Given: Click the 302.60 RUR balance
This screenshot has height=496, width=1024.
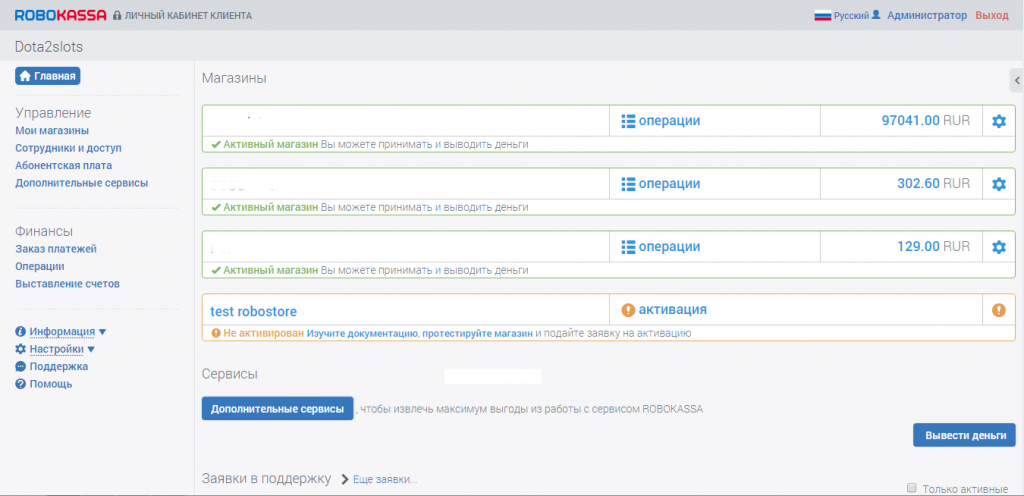Looking at the screenshot, I should 933,184.
